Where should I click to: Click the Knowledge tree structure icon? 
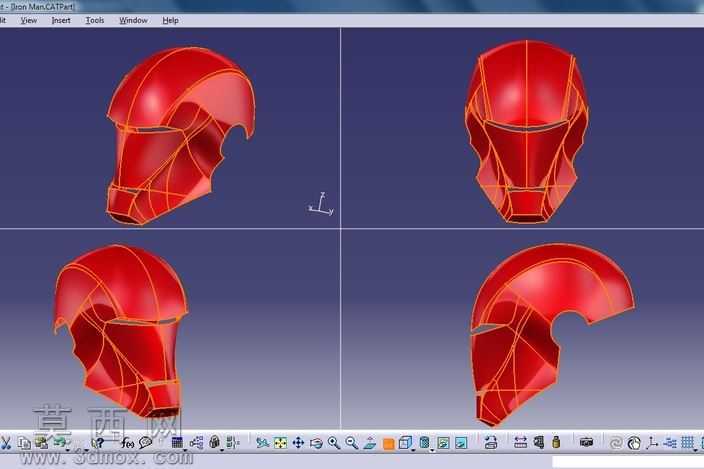coord(196,443)
